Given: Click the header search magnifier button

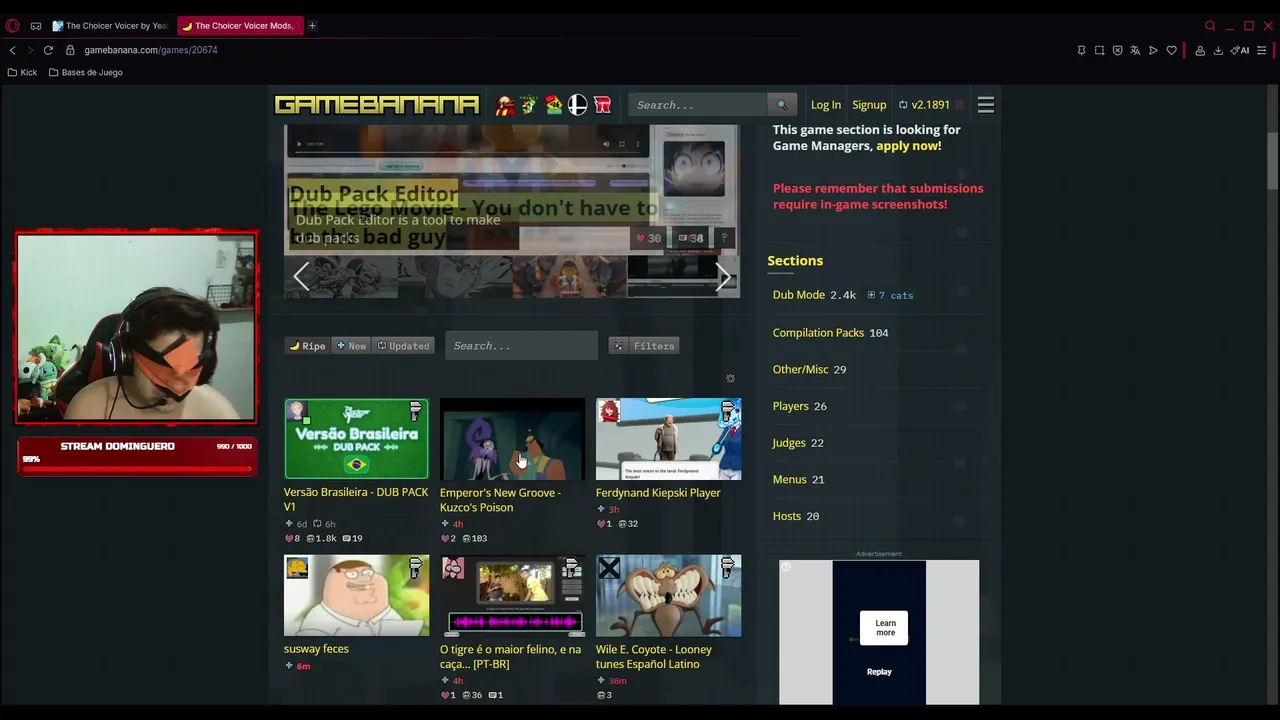Looking at the screenshot, I should click(x=782, y=105).
